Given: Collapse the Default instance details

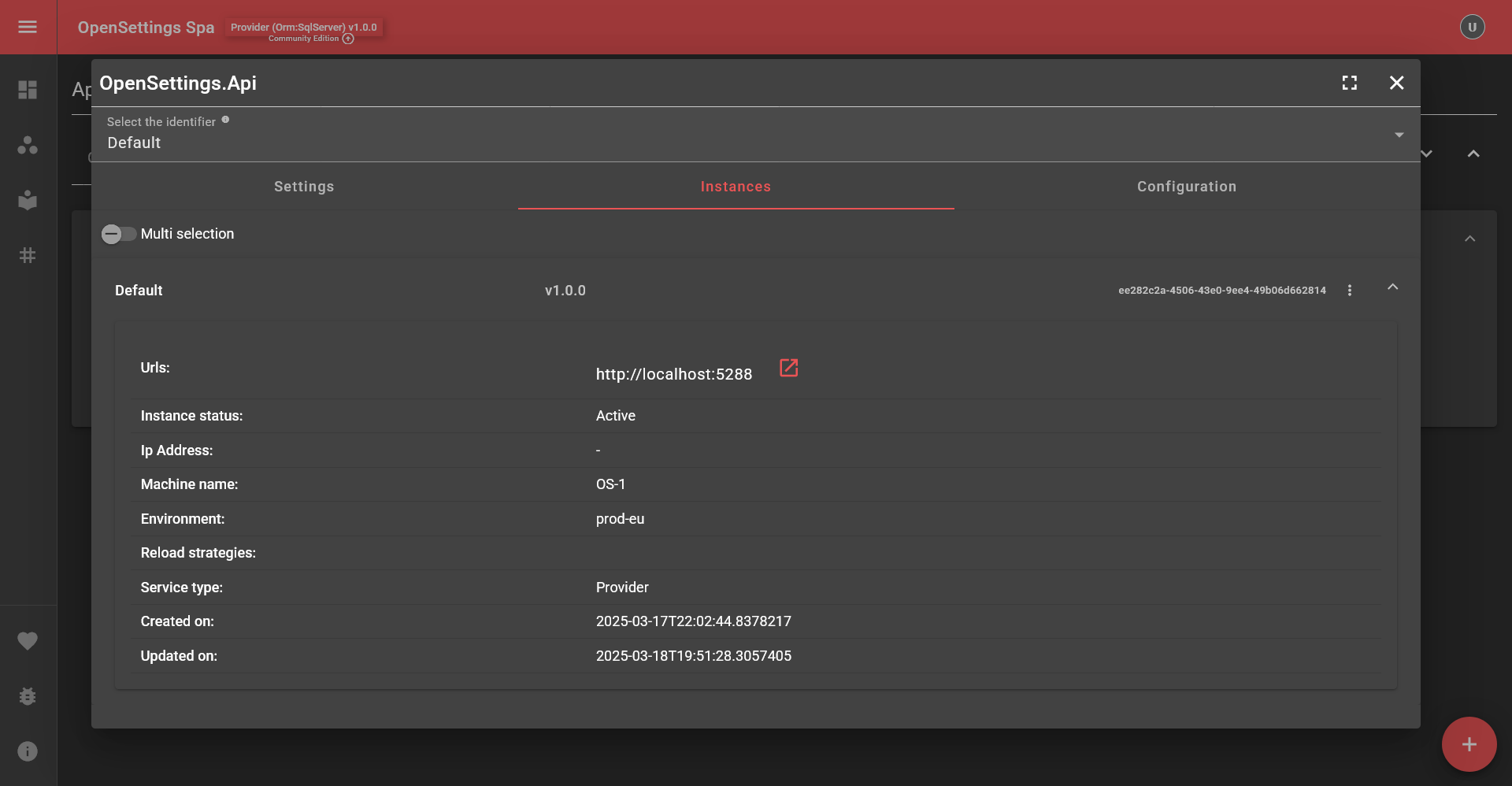Looking at the screenshot, I should 1393,287.
